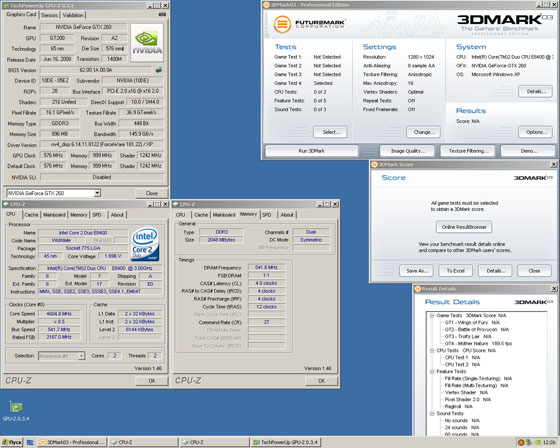Click Details... button in 3DMark Score window

pyautogui.click(x=495, y=270)
